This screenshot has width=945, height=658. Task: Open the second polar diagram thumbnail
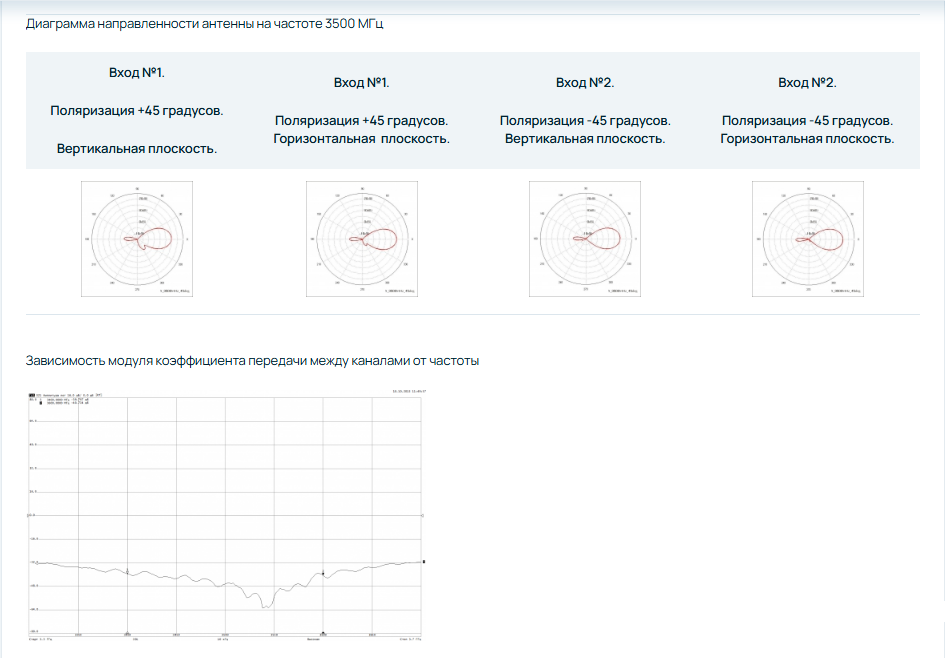click(361, 239)
